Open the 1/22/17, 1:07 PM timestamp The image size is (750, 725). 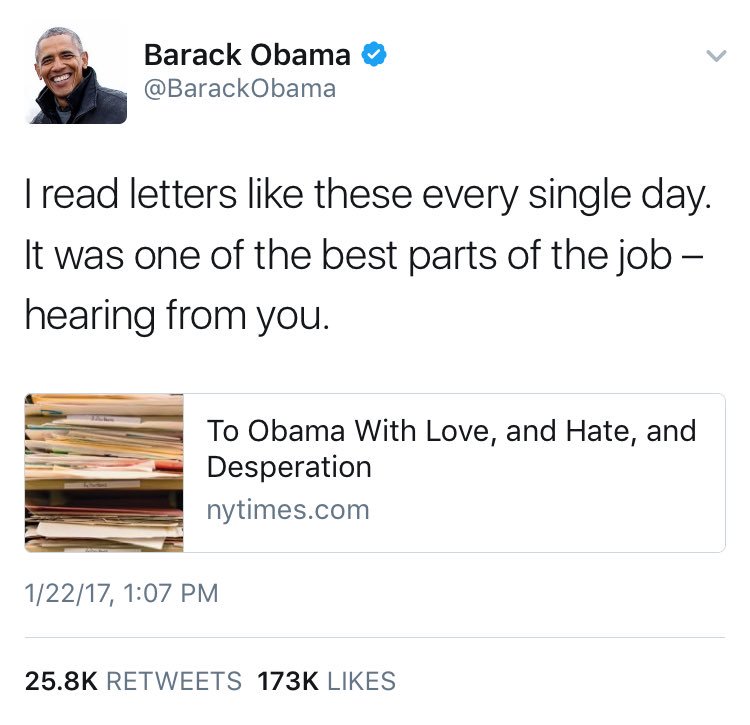click(121, 593)
